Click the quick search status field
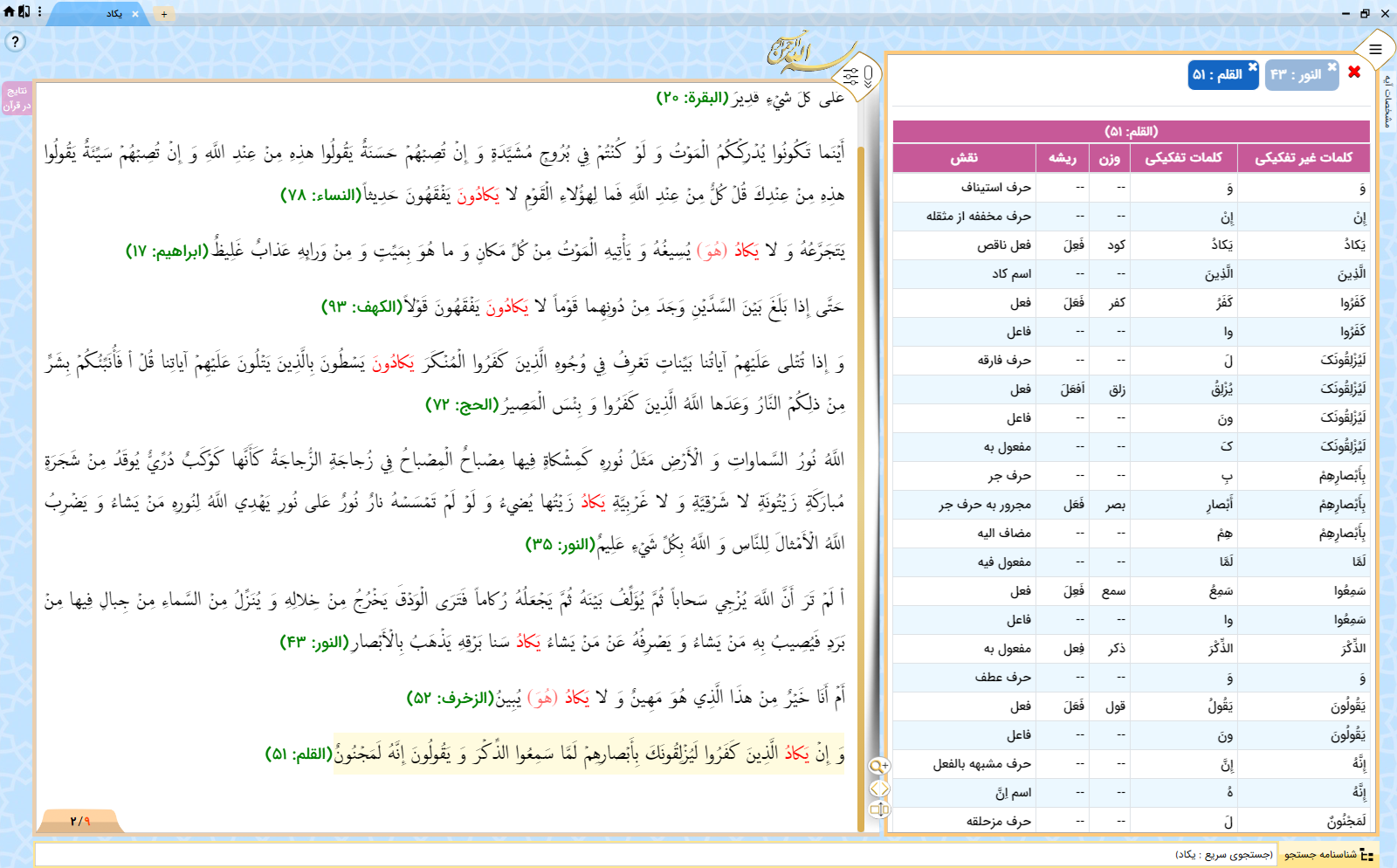The width and height of the screenshot is (1397, 868). pyautogui.click(x=656, y=854)
